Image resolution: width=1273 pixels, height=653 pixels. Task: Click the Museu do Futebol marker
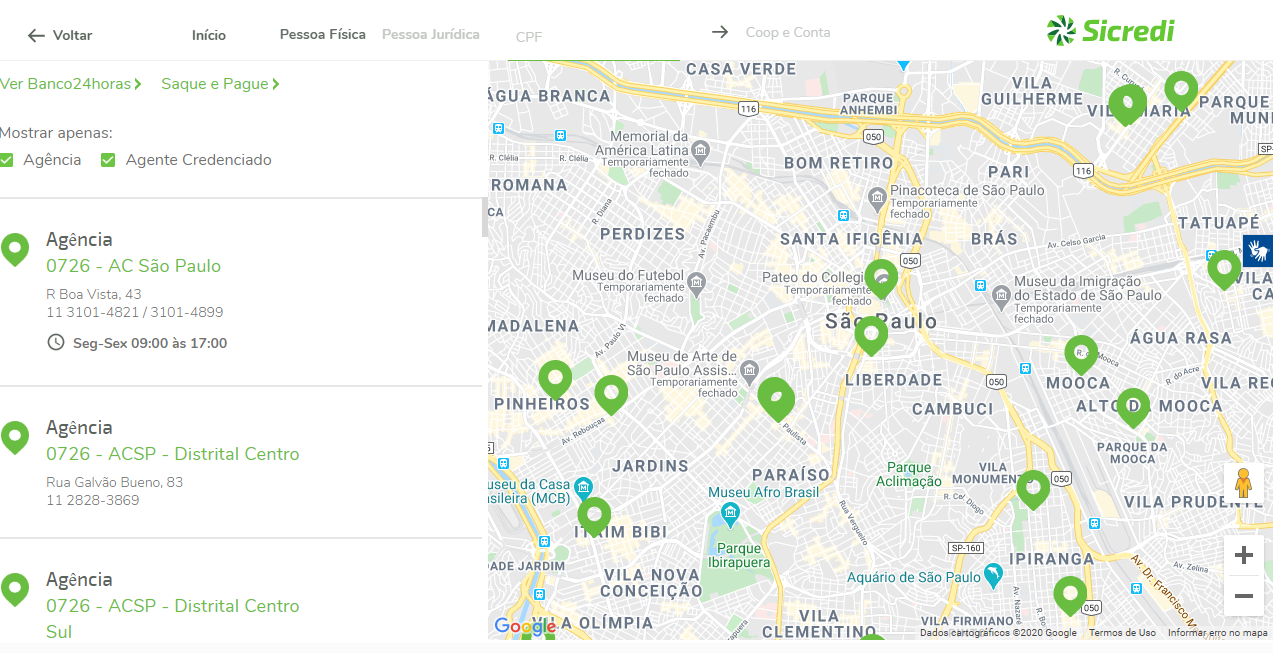pyautogui.click(x=698, y=284)
